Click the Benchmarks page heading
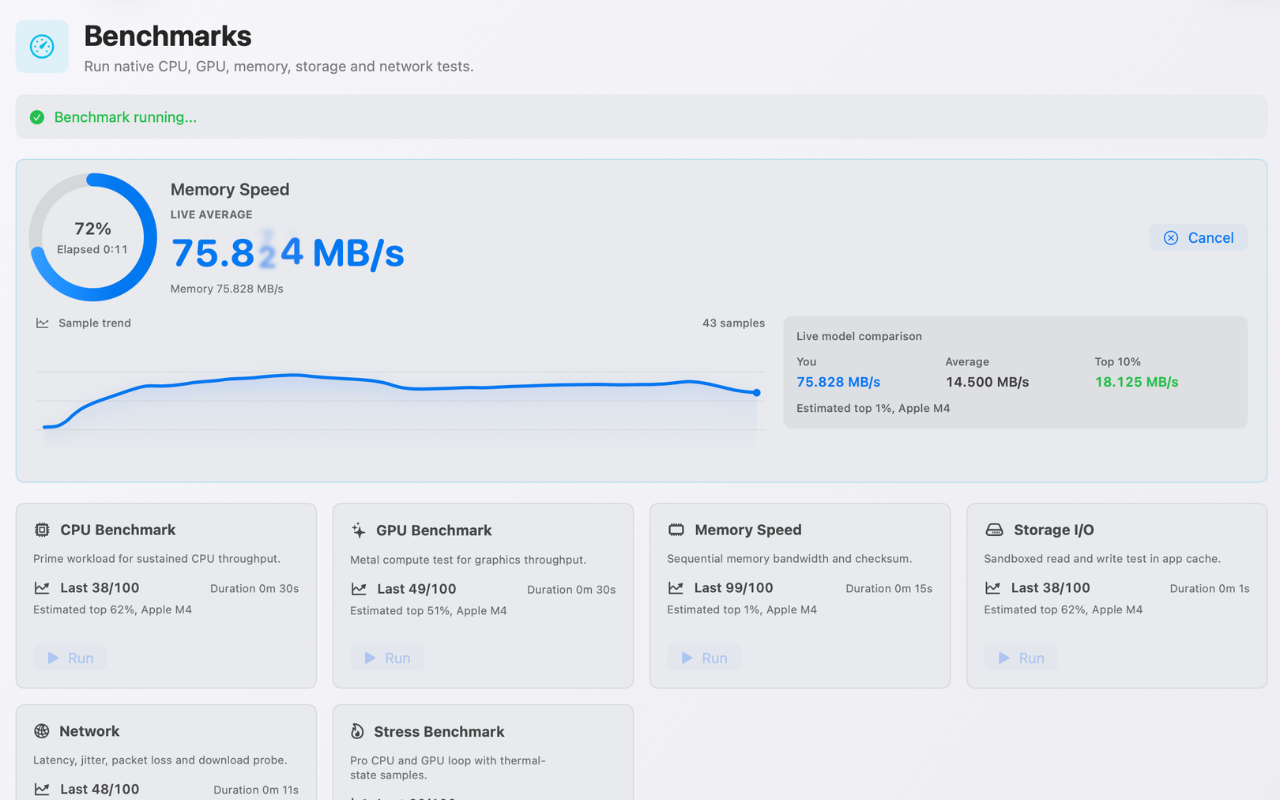Image resolution: width=1280 pixels, height=800 pixels. [x=168, y=36]
